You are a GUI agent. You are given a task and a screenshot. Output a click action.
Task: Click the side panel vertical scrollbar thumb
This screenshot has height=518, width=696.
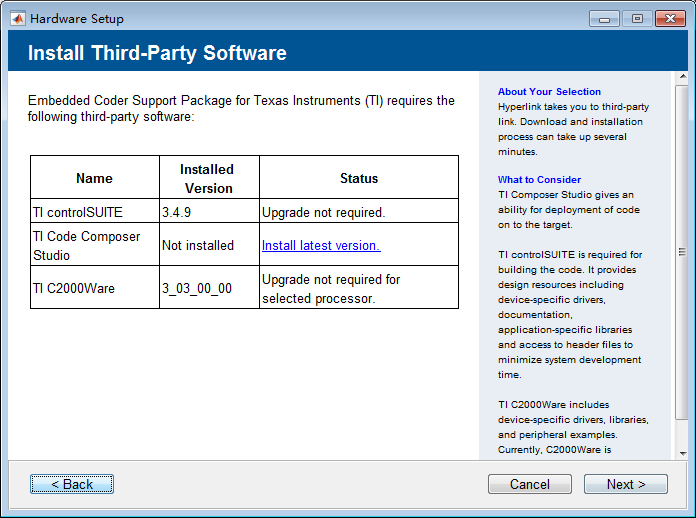pos(682,252)
